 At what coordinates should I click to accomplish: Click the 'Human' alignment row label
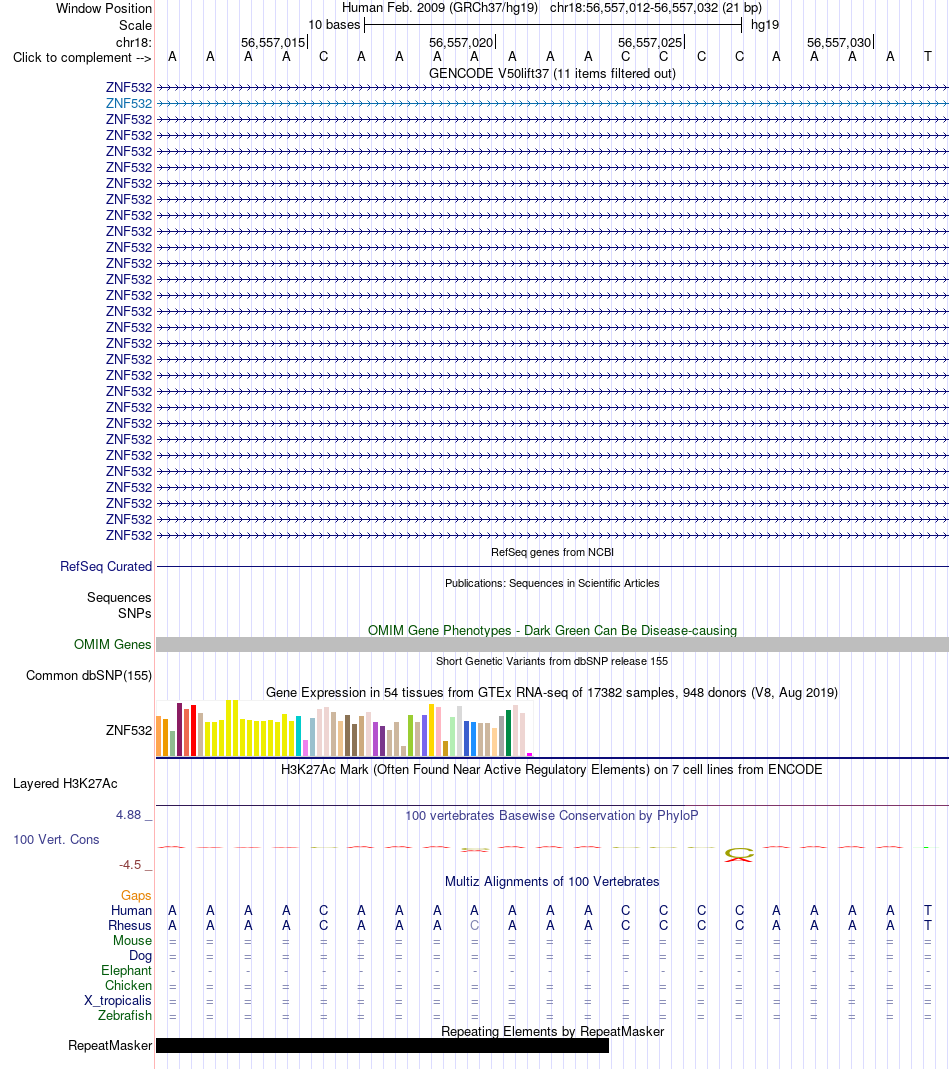coord(132,910)
